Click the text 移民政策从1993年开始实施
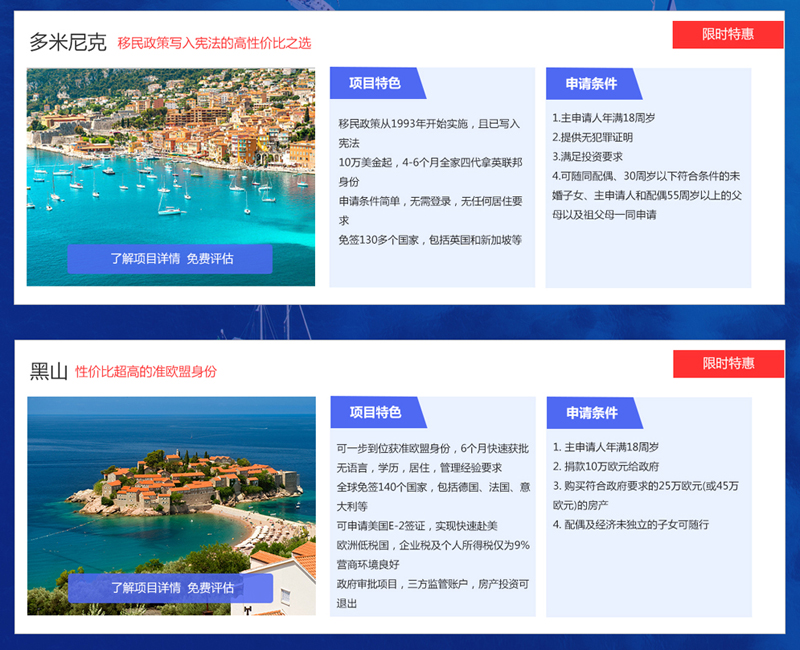This screenshot has width=800, height=650. click(x=403, y=124)
